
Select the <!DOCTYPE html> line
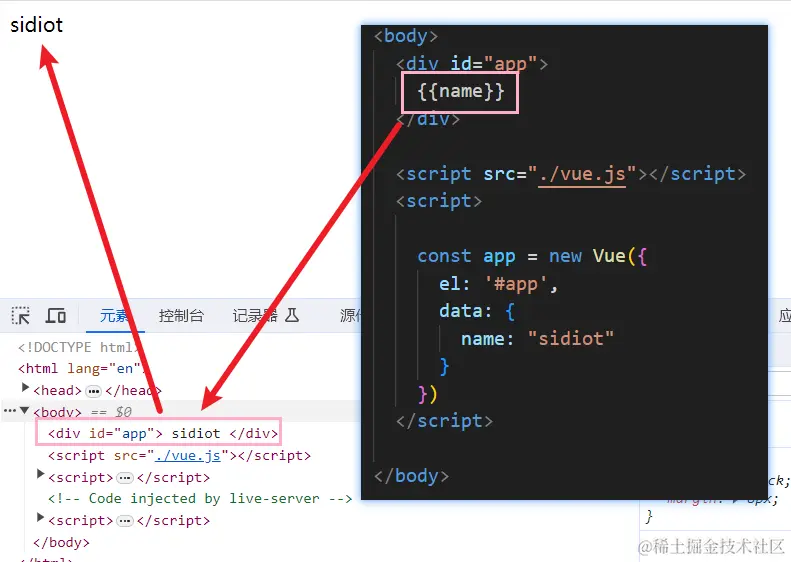point(78,347)
